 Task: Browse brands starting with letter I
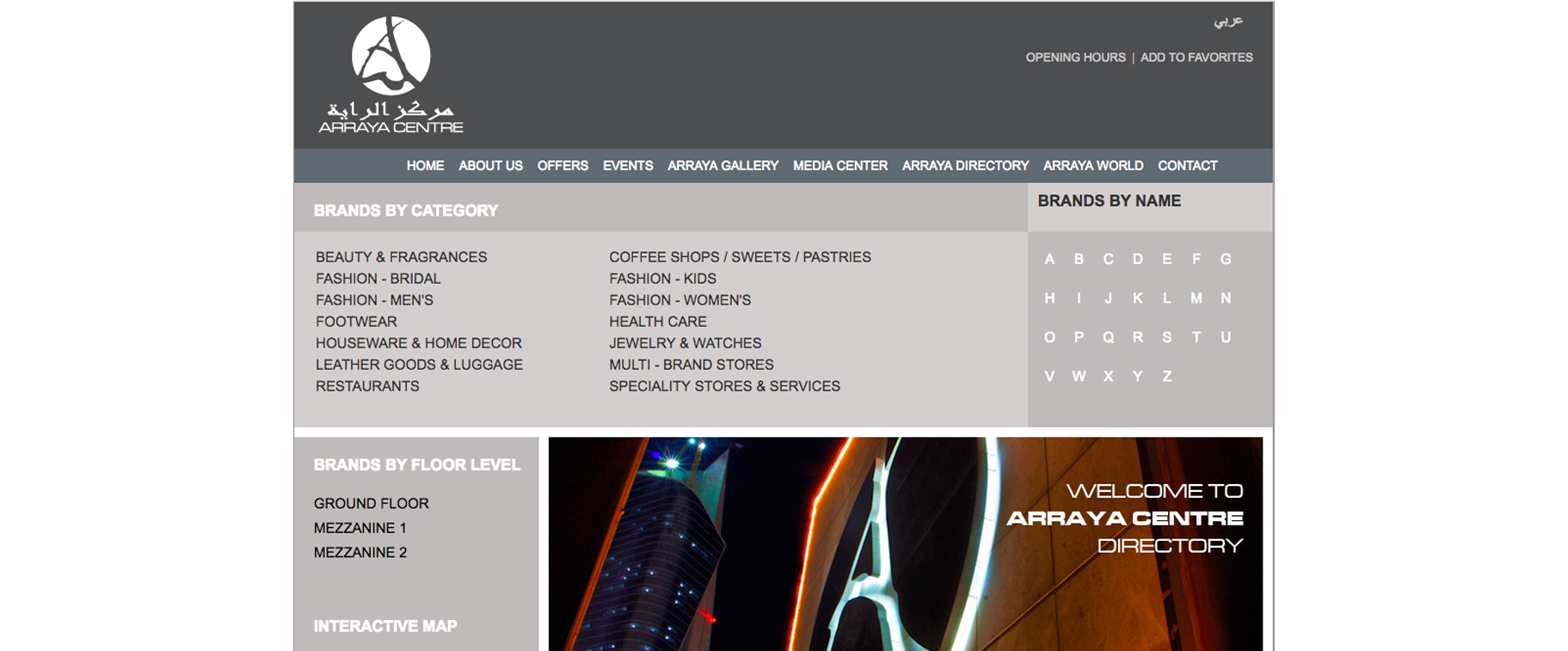click(x=1079, y=298)
